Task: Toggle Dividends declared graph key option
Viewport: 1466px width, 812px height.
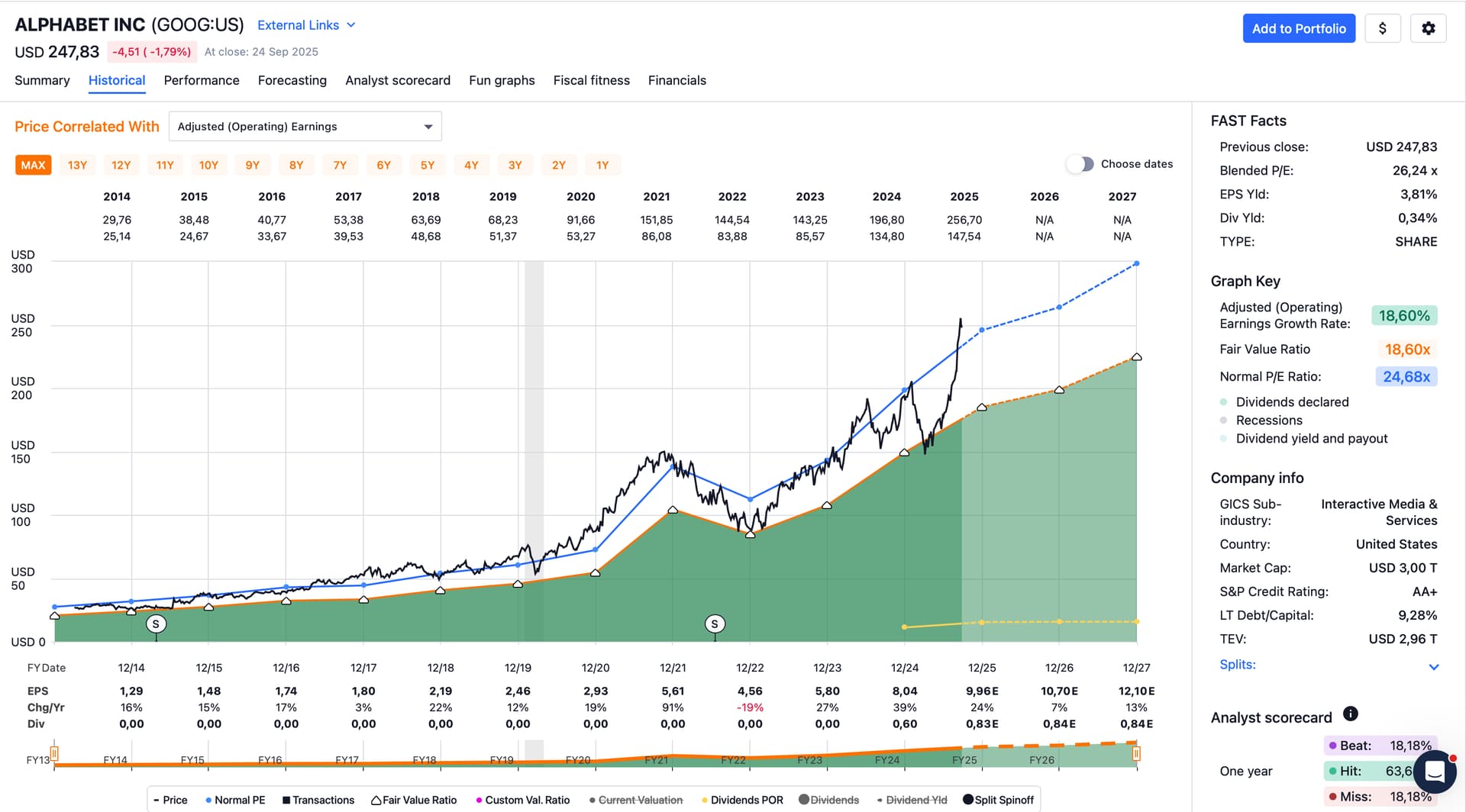Action: [x=1291, y=402]
